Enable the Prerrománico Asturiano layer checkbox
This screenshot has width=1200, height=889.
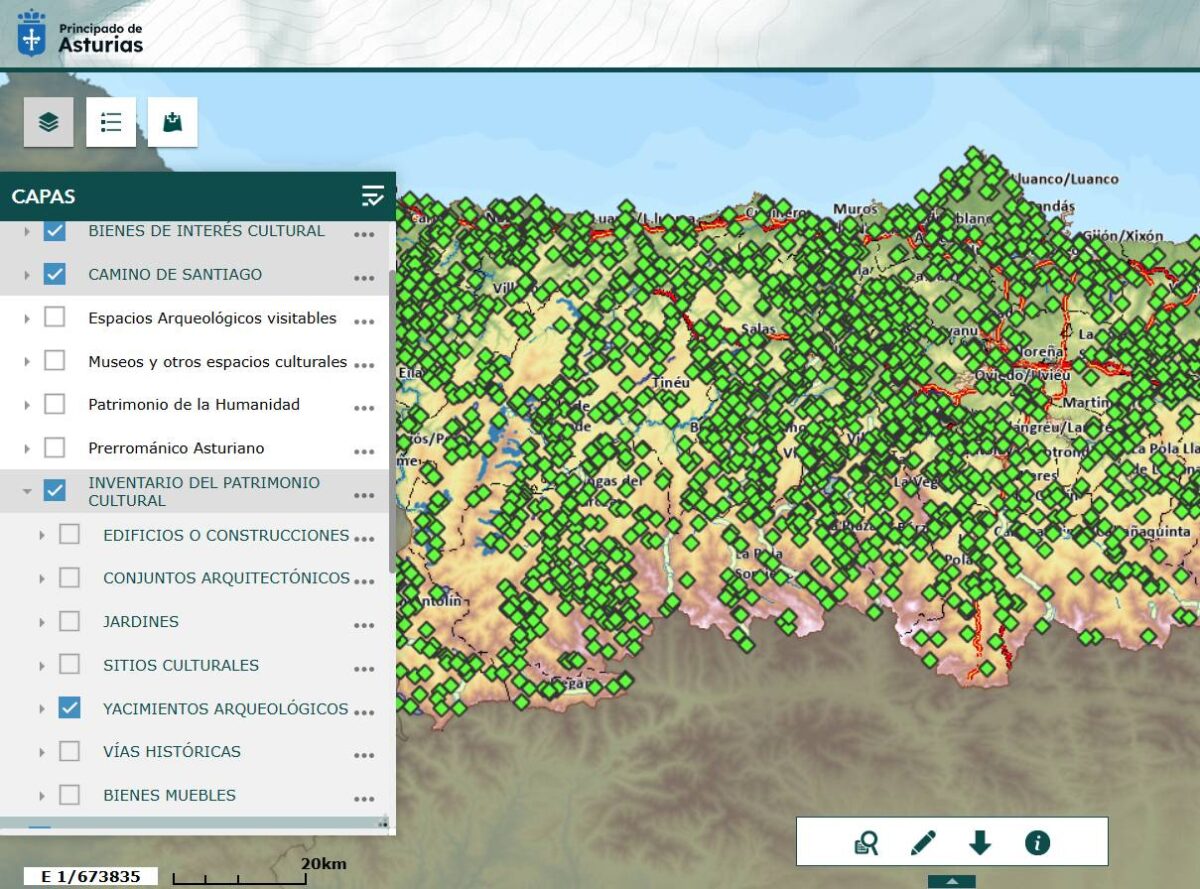(55, 447)
